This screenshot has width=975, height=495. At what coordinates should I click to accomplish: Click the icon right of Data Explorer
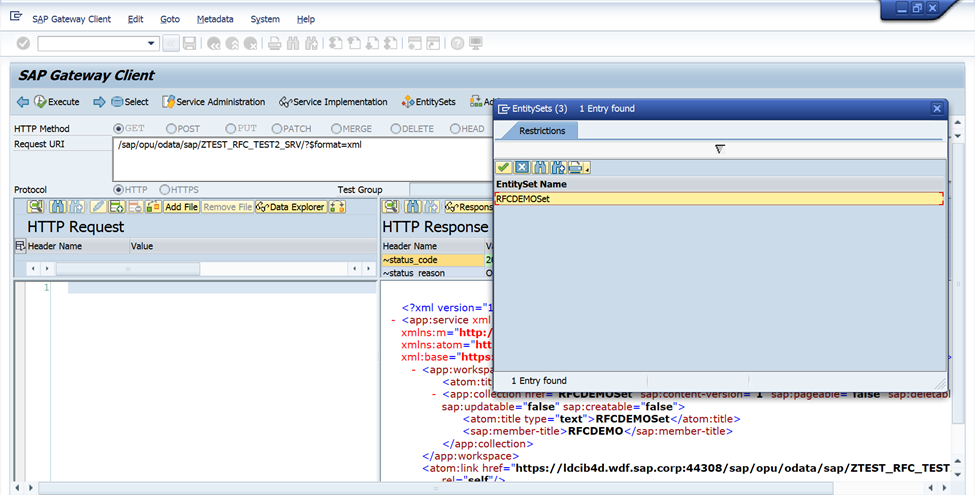338,206
